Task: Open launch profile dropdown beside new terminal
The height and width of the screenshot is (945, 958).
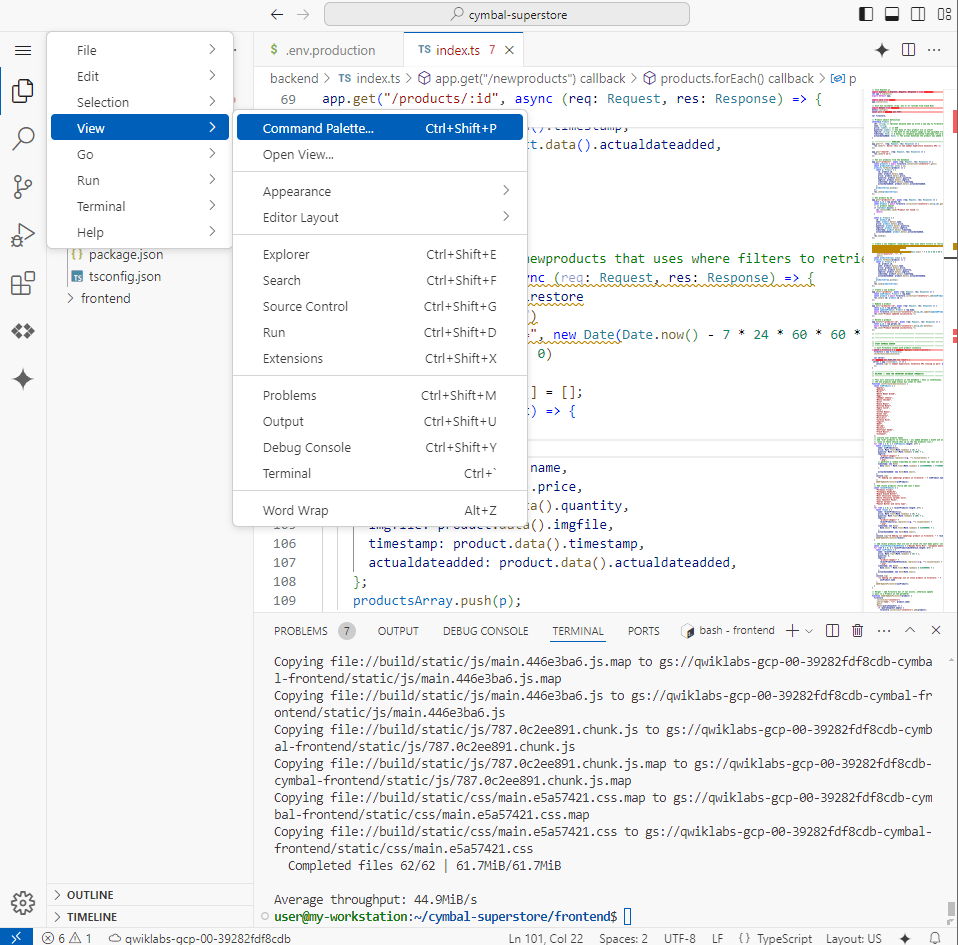Action: tap(809, 631)
